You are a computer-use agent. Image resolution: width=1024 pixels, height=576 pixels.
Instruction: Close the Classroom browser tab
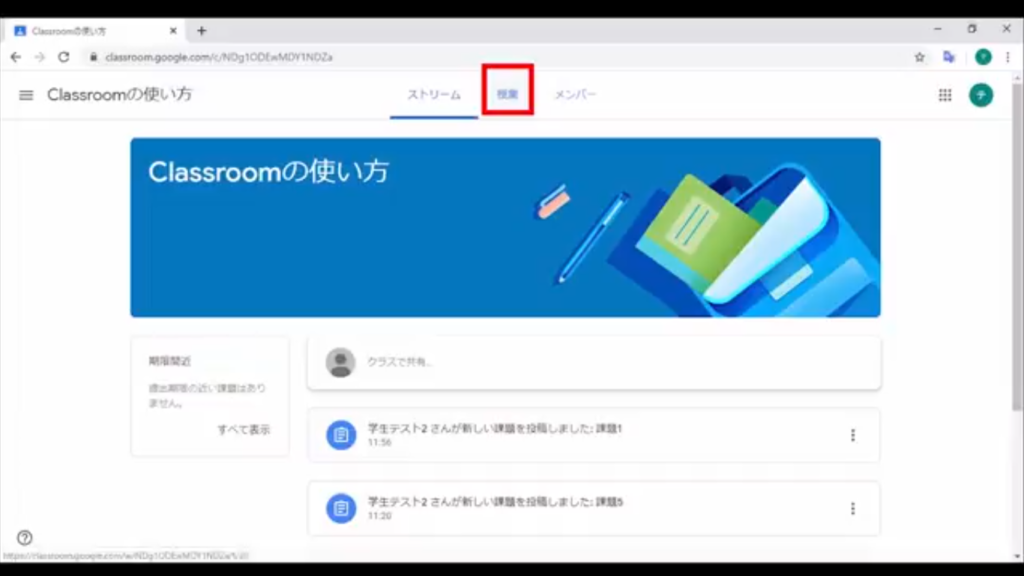(x=173, y=31)
